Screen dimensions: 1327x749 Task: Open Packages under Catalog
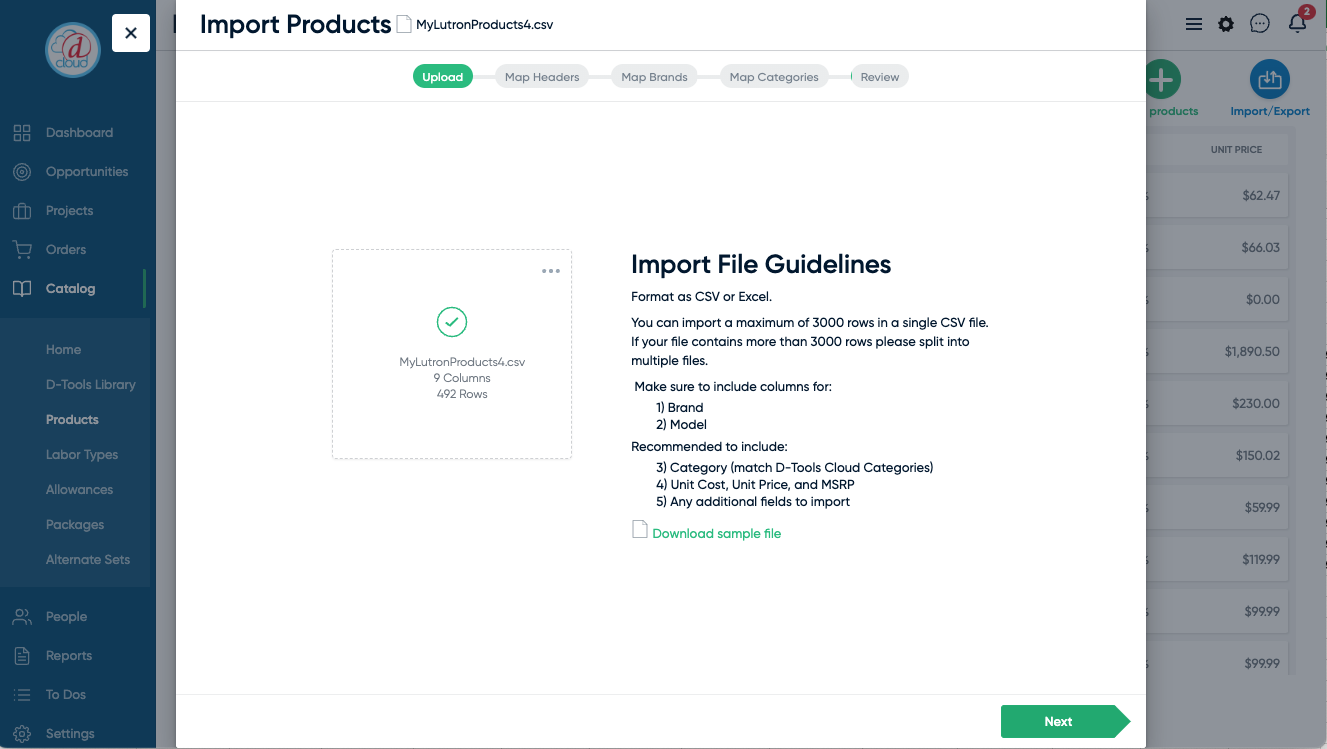point(75,524)
